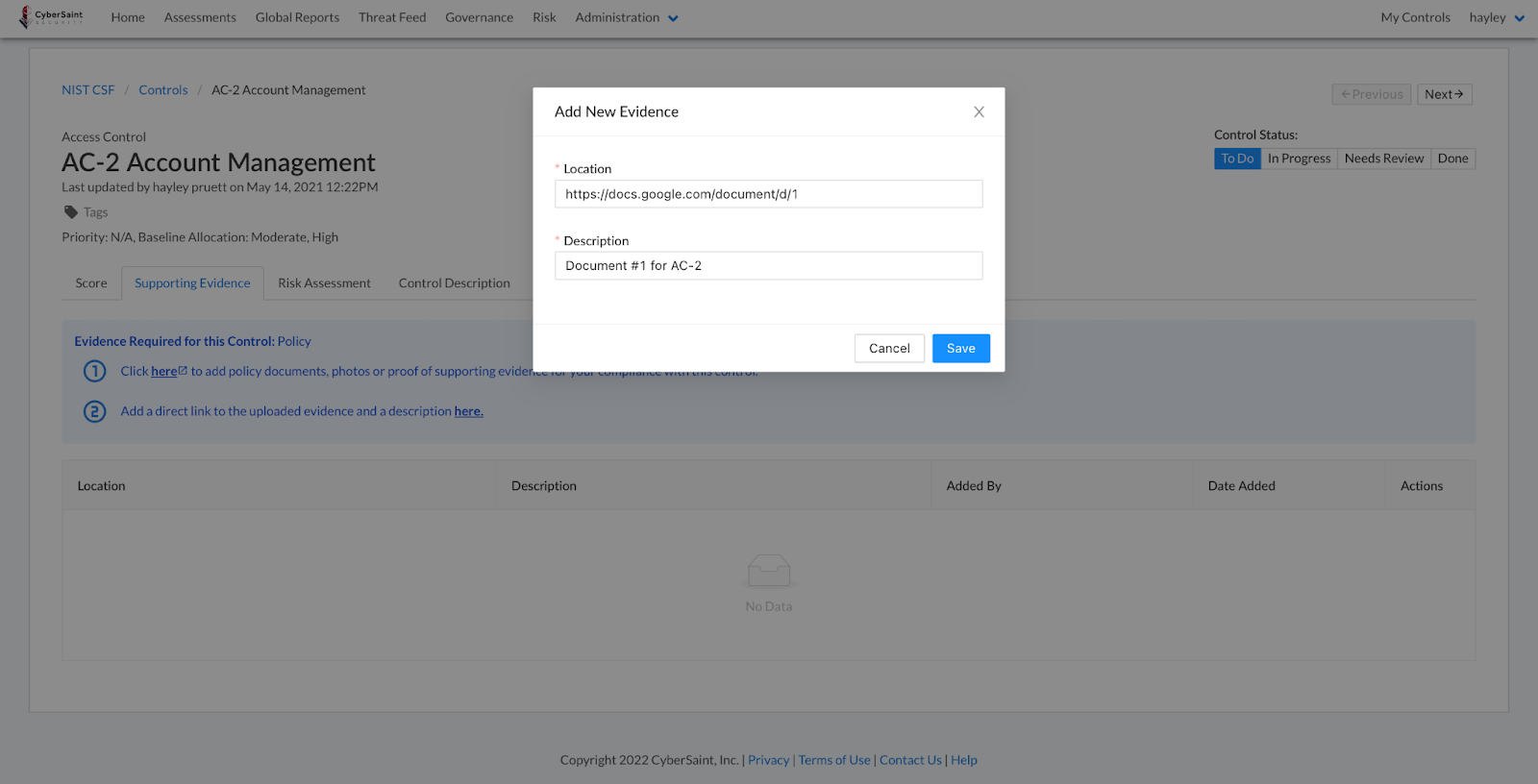Set control status to In Progress
The height and width of the screenshot is (784, 1538).
(1299, 159)
